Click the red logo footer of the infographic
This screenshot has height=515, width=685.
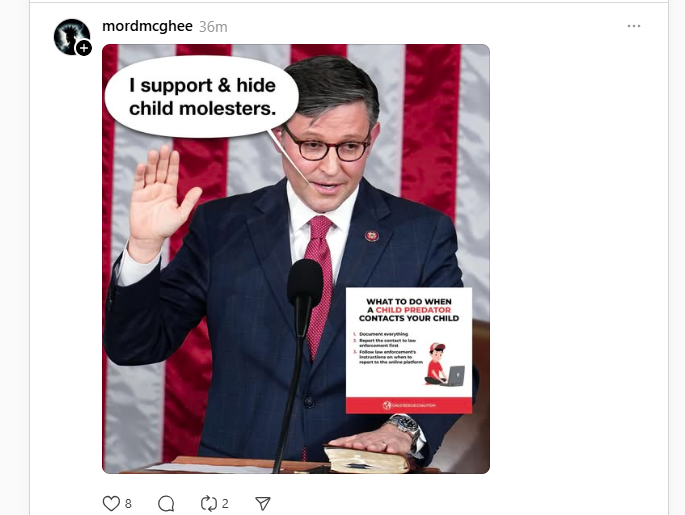point(409,405)
